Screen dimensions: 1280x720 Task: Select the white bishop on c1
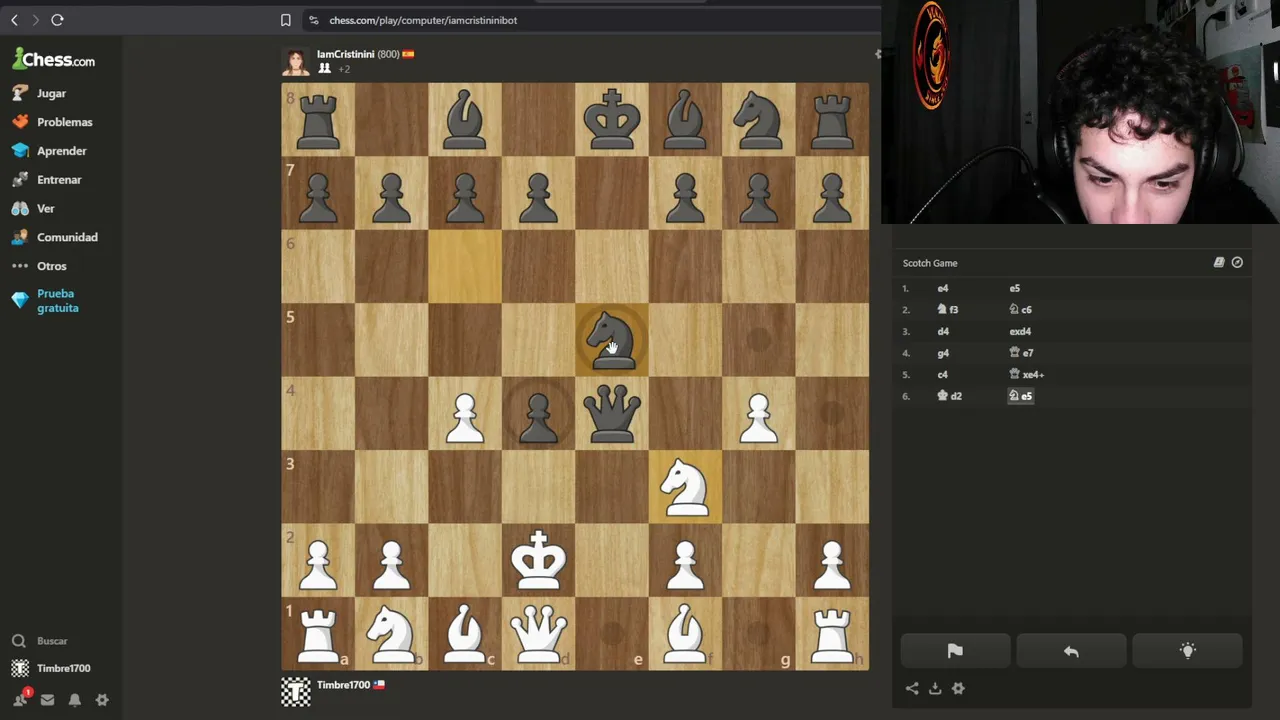tap(465, 634)
